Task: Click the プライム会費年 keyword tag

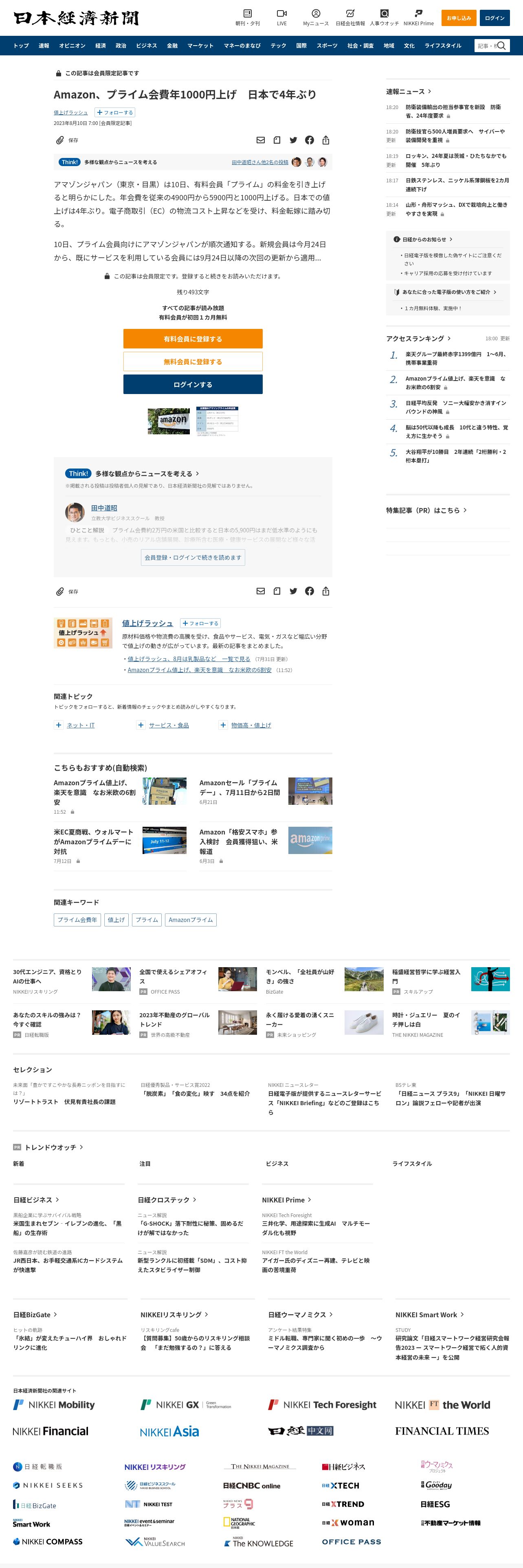Action: pos(77,920)
